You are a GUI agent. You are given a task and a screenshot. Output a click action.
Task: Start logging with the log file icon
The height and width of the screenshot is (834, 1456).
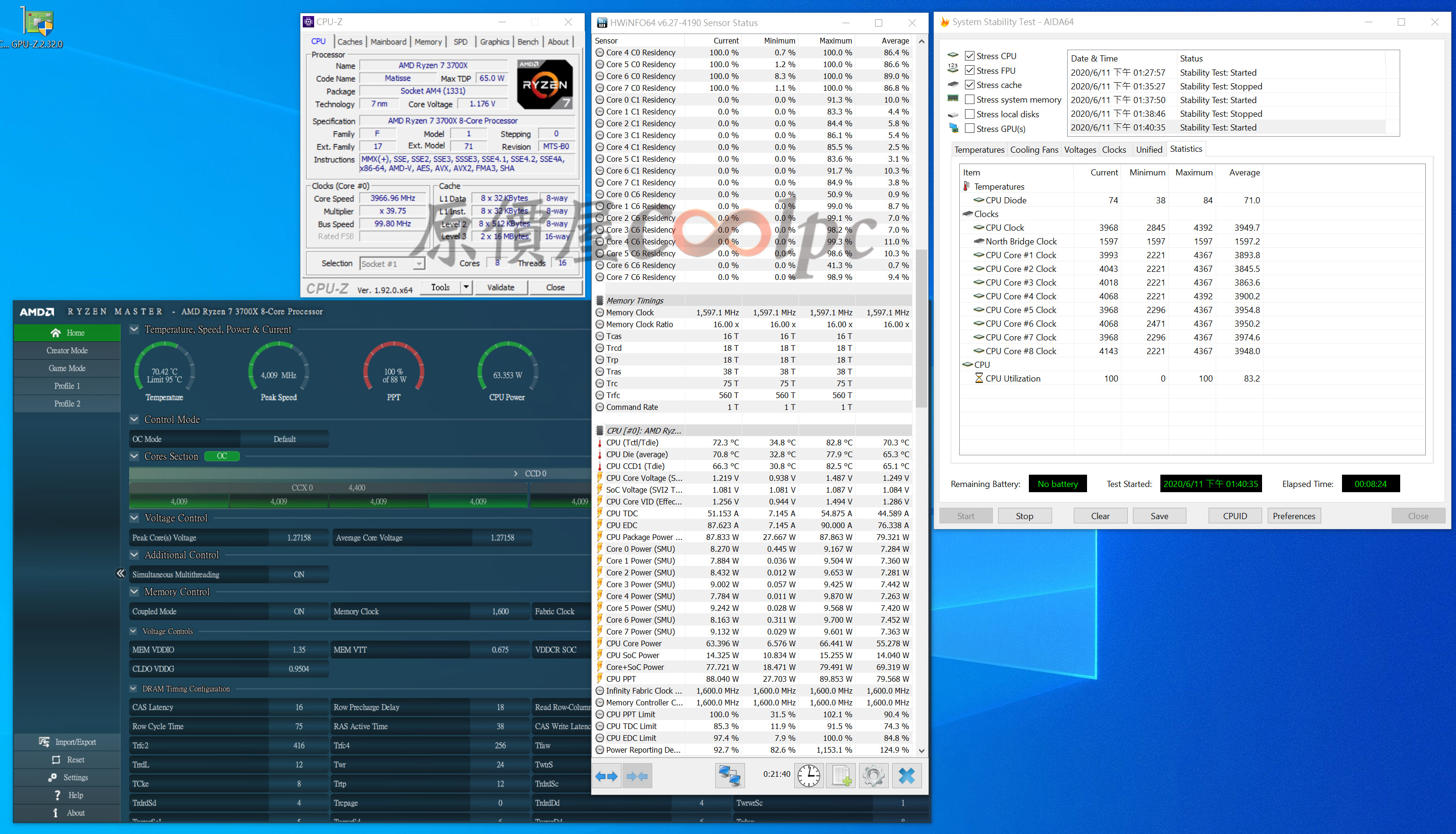pyautogui.click(x=841, y=776)
